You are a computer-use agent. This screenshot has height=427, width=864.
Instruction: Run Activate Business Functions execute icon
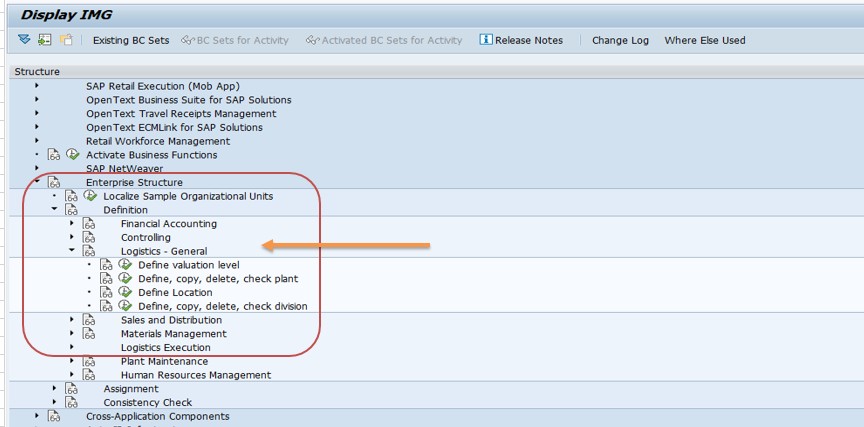72,155
